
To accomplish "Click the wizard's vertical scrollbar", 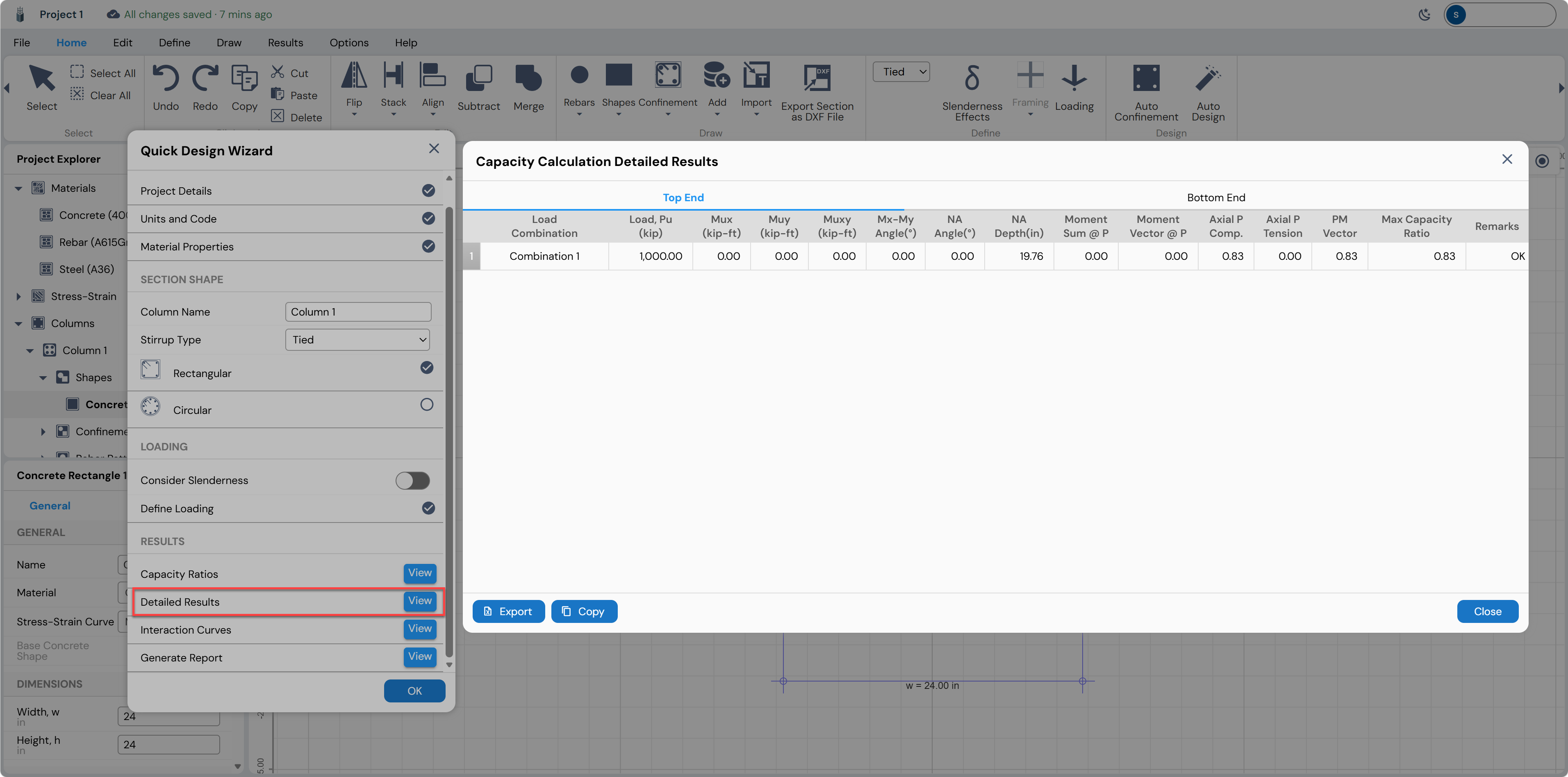I will click(x=449, y=432).
